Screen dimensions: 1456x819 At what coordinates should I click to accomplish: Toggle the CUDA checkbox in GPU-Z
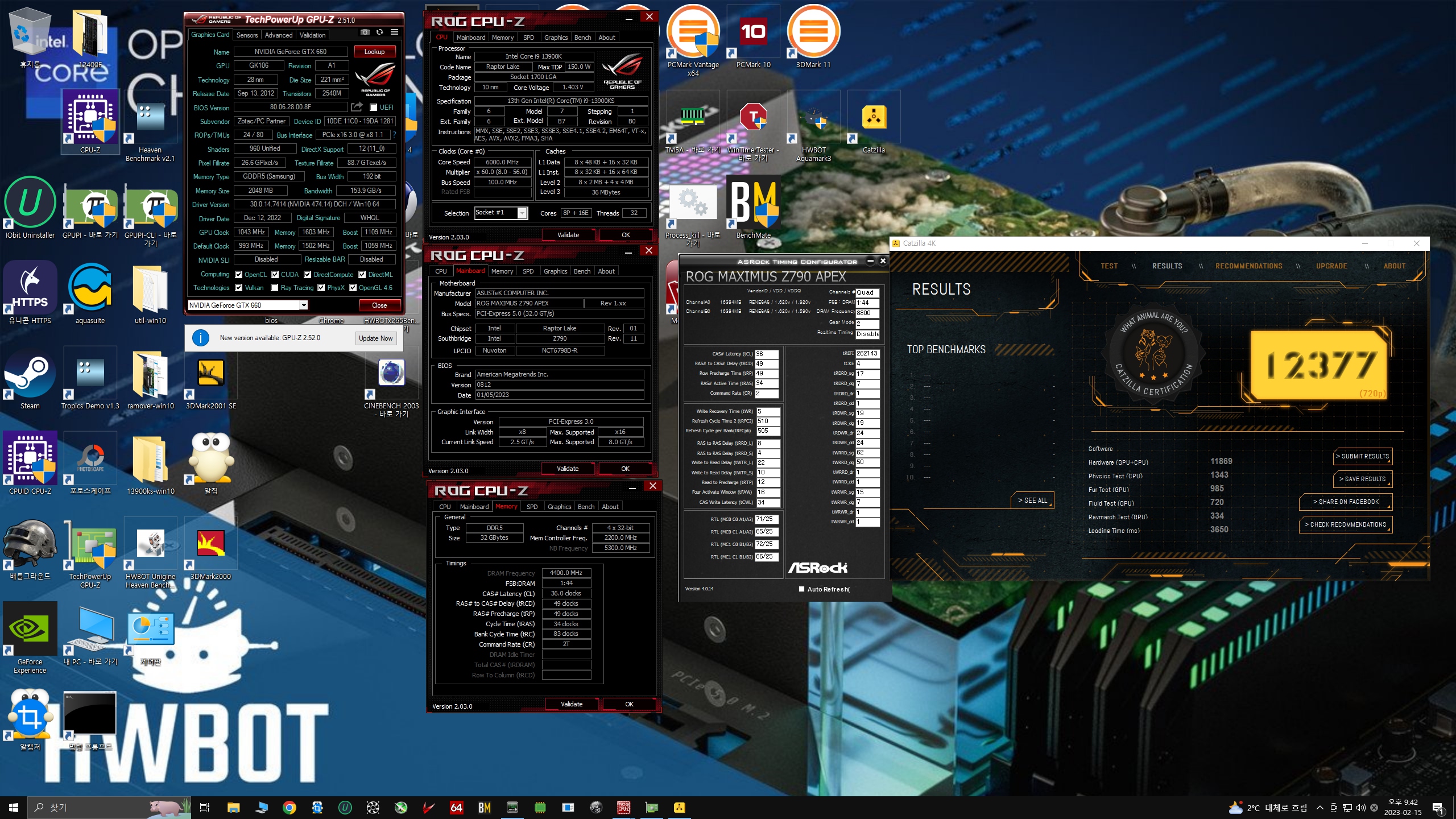(x=275, y=274)
